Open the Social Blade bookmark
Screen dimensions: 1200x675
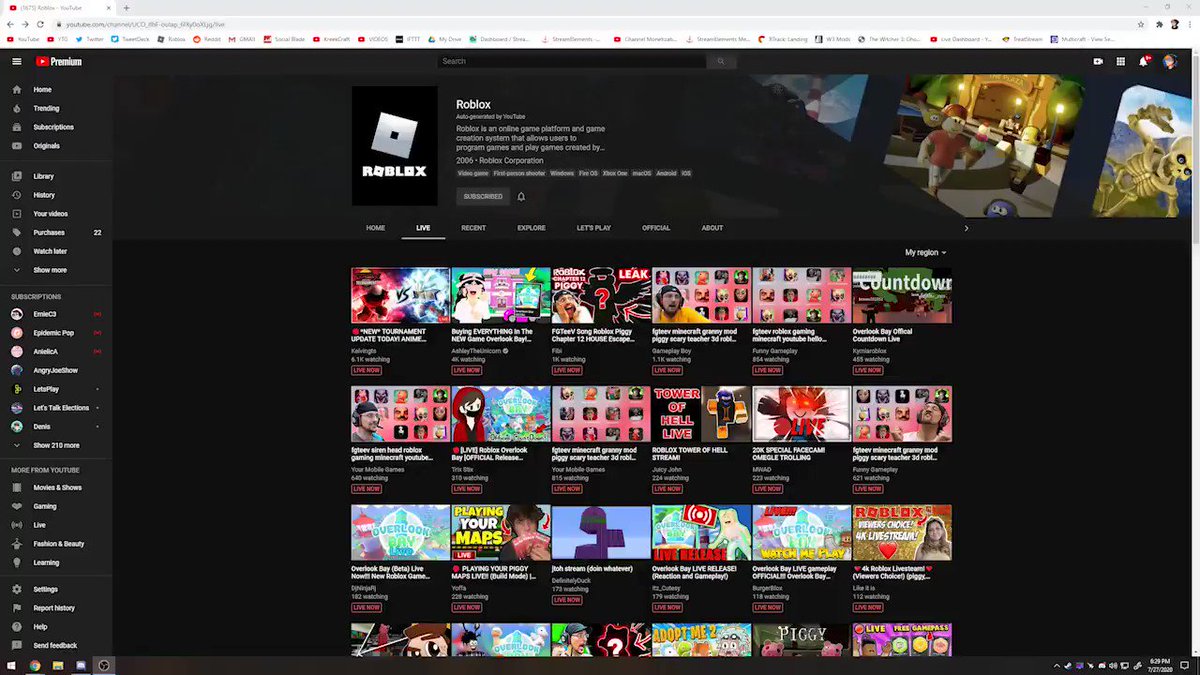pyautogui.click(x=284, y=39)
